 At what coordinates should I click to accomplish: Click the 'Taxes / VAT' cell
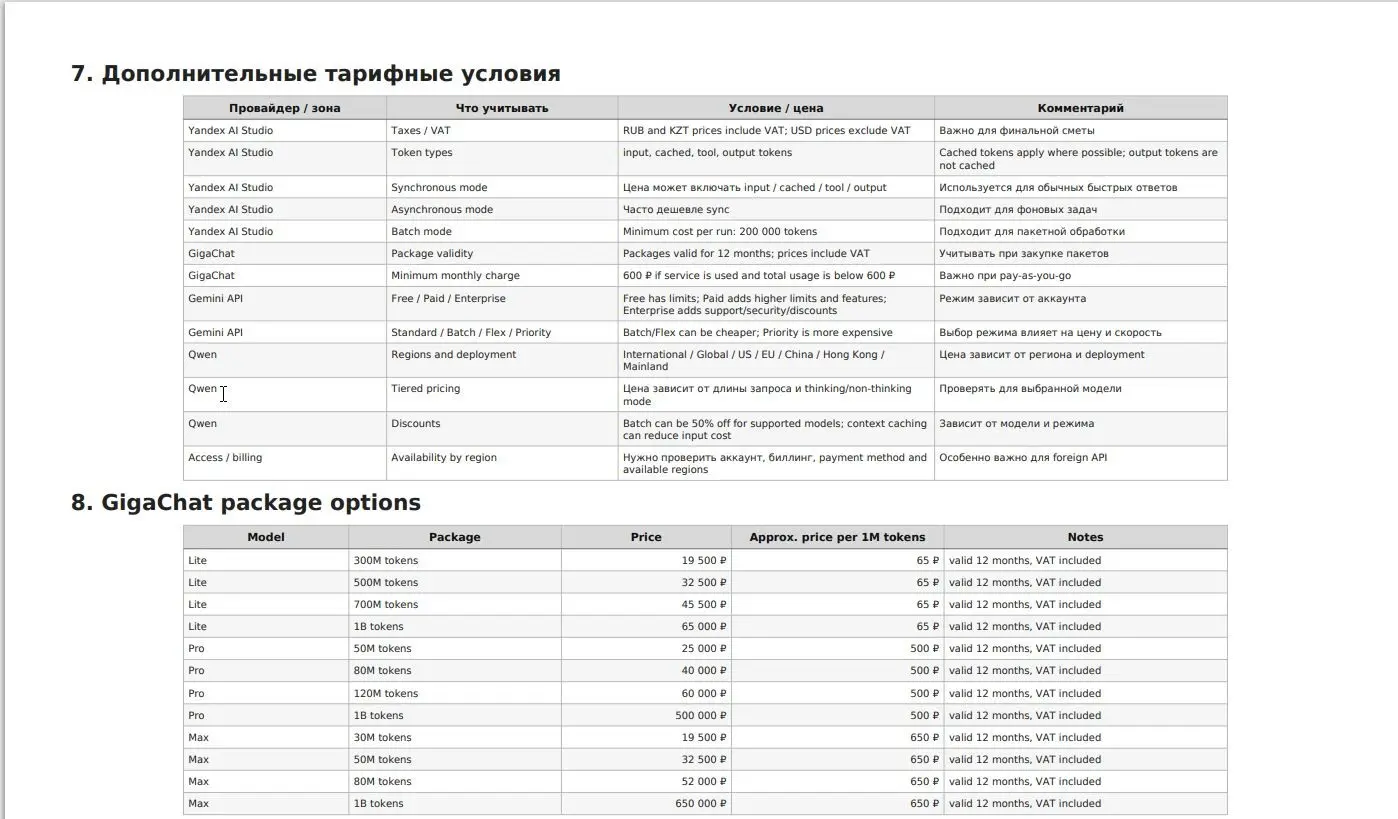502,131
